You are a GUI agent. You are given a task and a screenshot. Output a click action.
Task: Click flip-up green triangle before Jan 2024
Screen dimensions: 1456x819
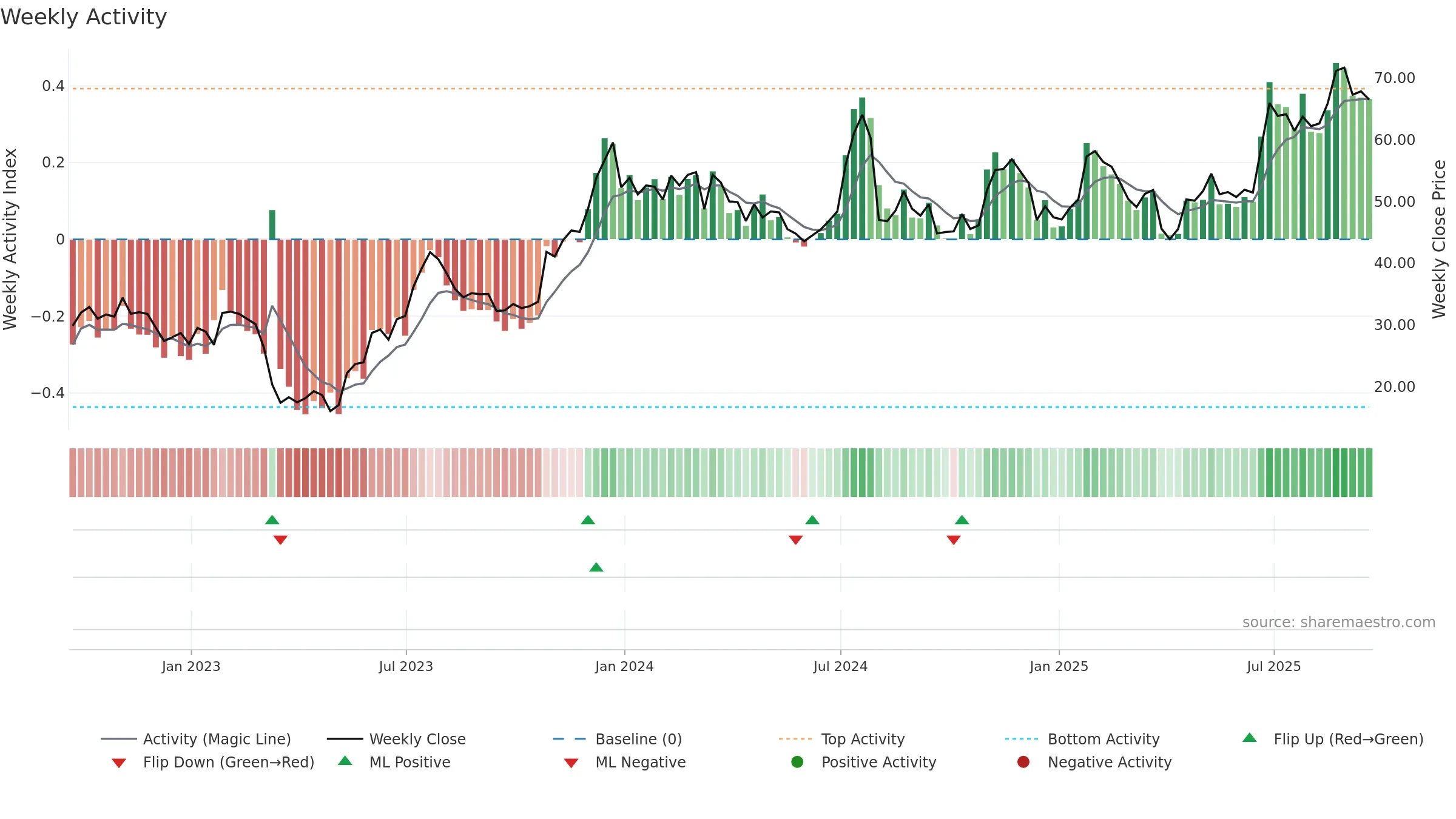pos(588,520)
